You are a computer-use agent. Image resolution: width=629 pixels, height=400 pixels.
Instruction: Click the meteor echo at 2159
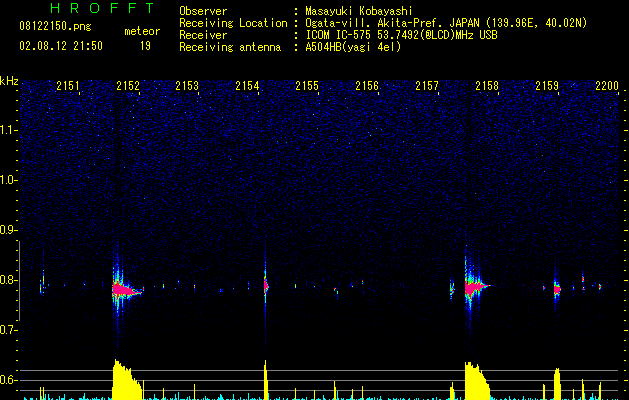[x=557, y=289]
